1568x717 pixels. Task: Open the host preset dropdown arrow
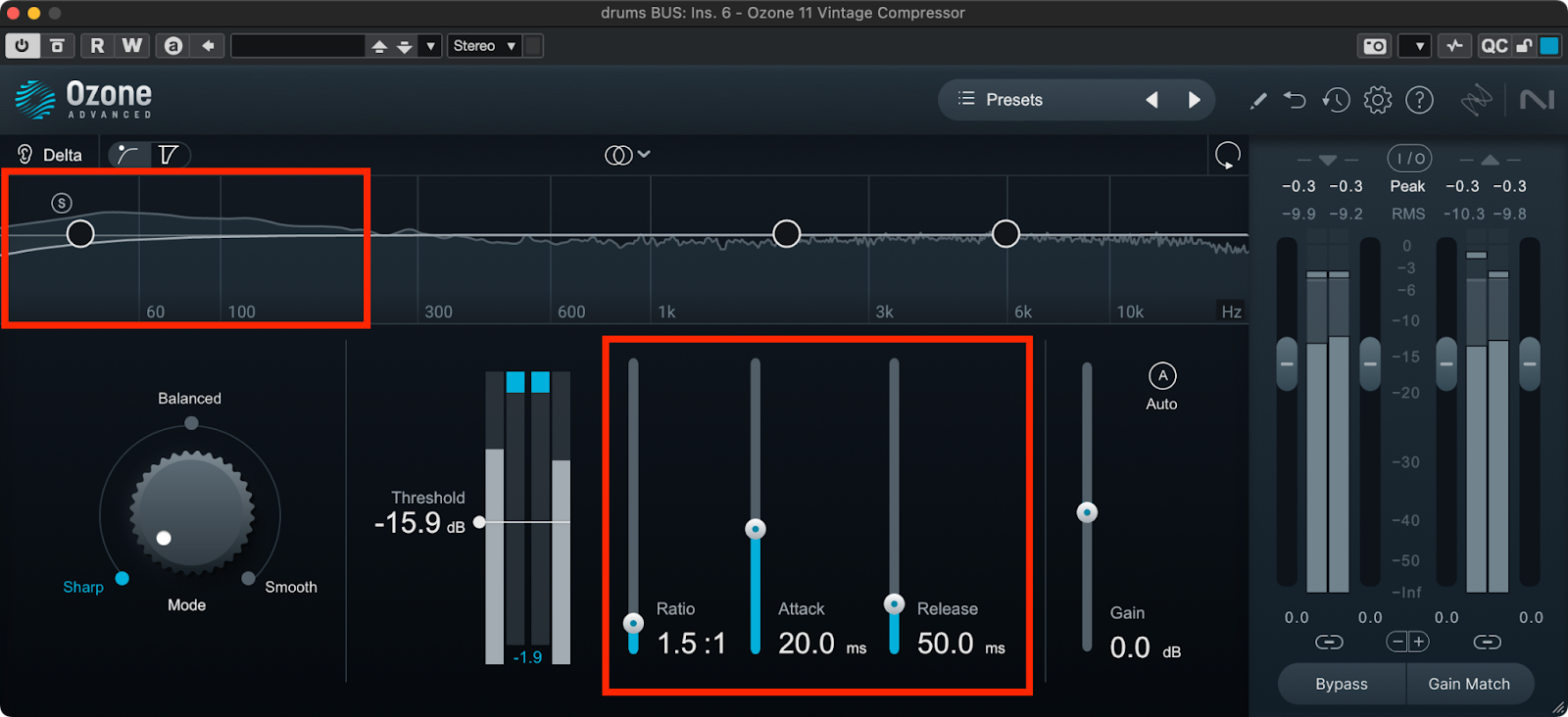(429, 46)
